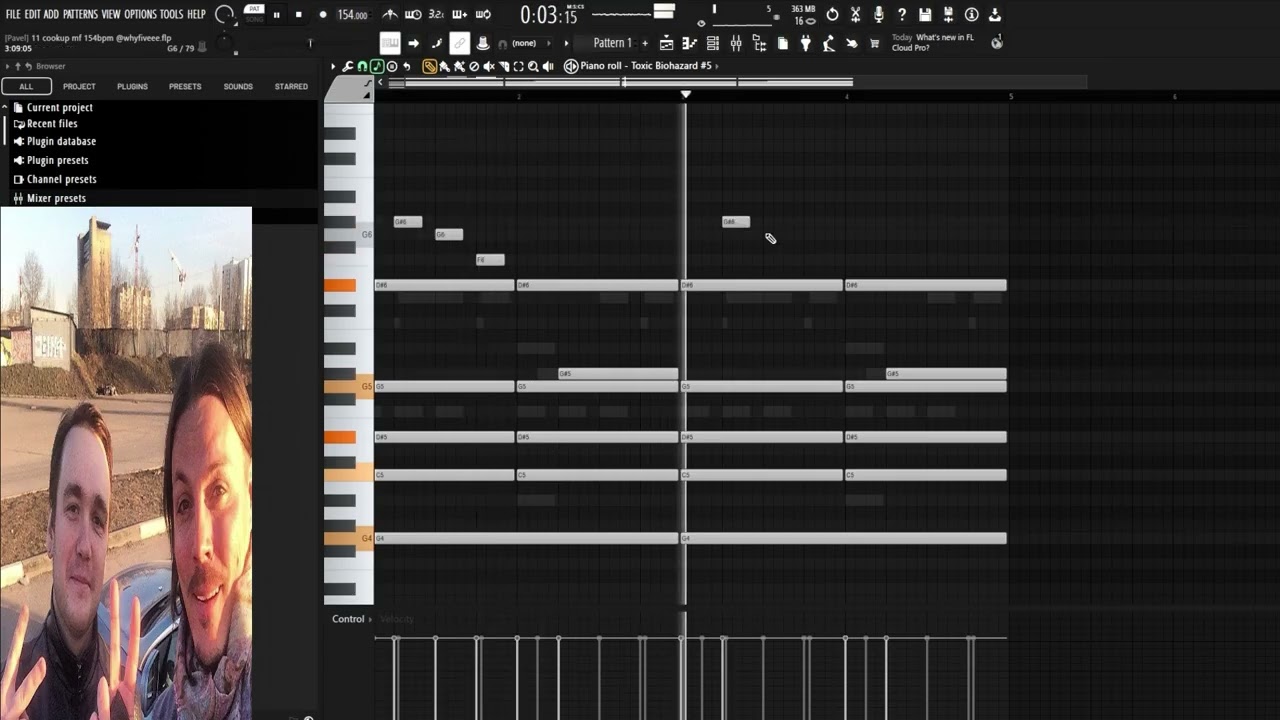The width and height of the screenshot is (1280, 720).
Task: Open the help question mark icon
Action: pyautogui.click(x=902, y=14)
